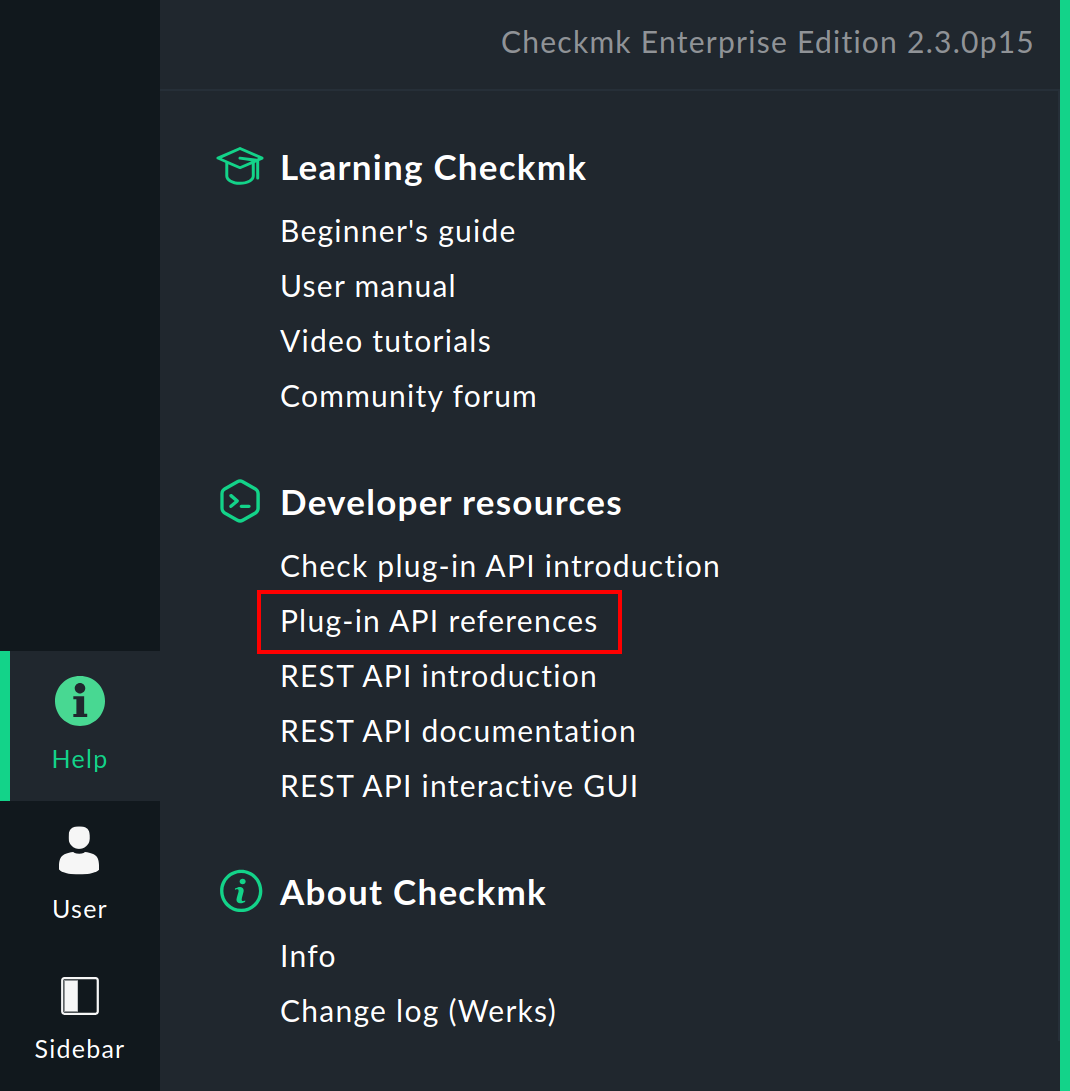The width and height of the screenshot is (1070, 1091).
Task: Click the Sidebar label in navigation bar
Action: [x=79, y=1049]
